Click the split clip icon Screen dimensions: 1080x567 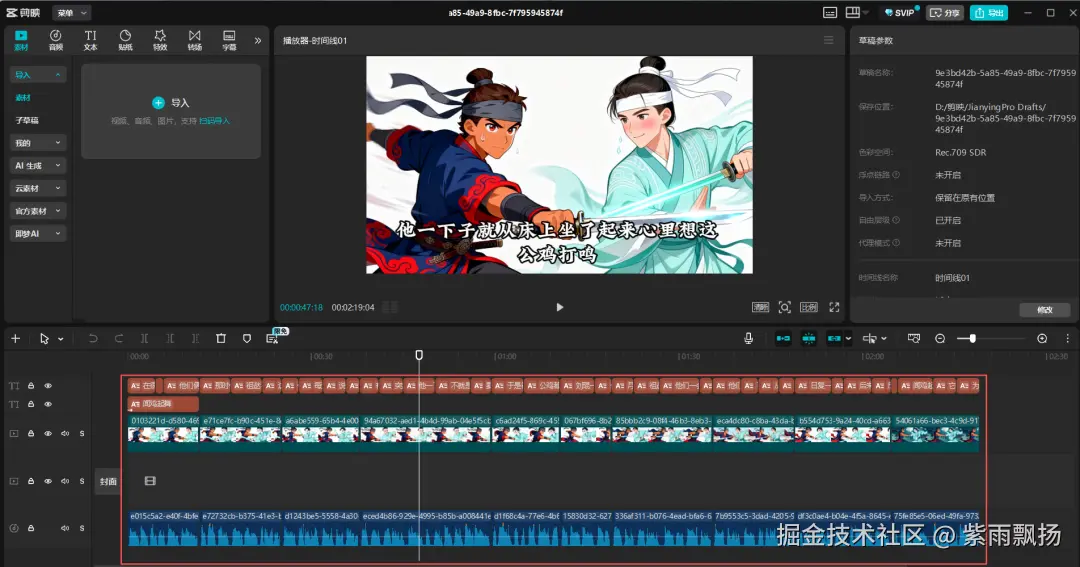pyautogui.click(x=144, y=338)
